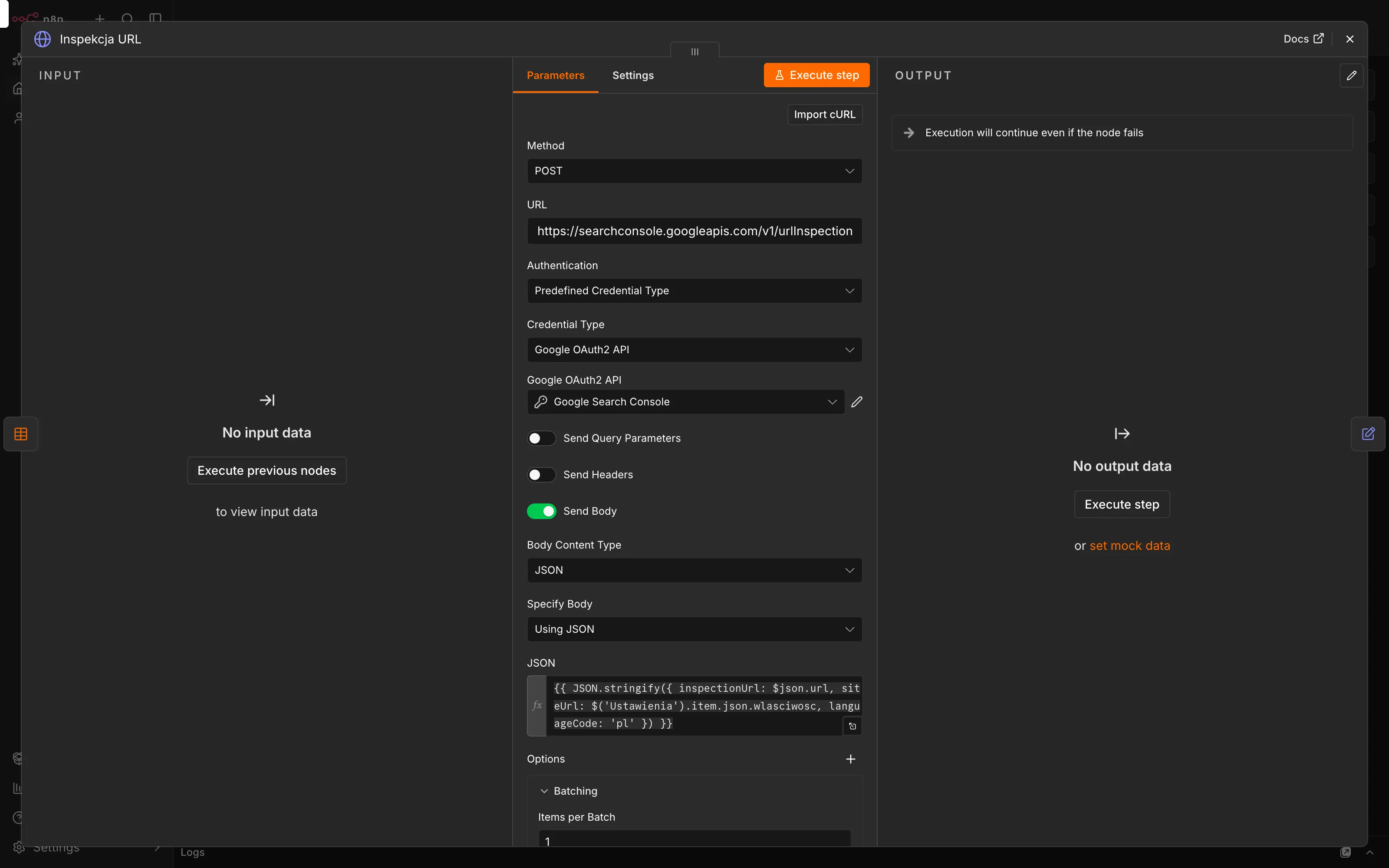Viewport: 1389px width, 868px height.
Task: Enable the Send Headers switch
Action: coord(541,475)
